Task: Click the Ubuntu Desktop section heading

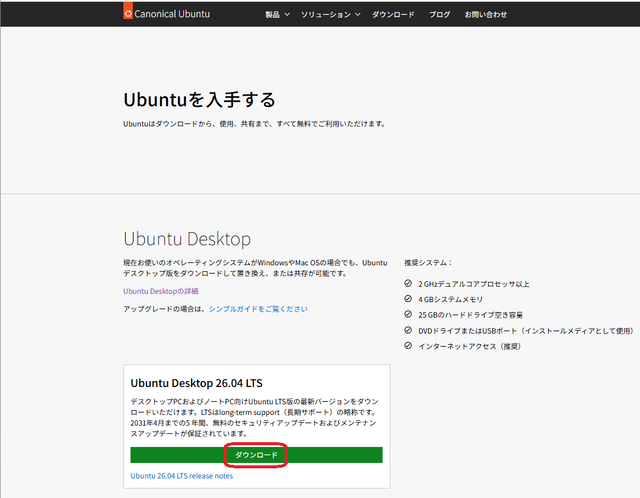Action: tap(187, 239)
